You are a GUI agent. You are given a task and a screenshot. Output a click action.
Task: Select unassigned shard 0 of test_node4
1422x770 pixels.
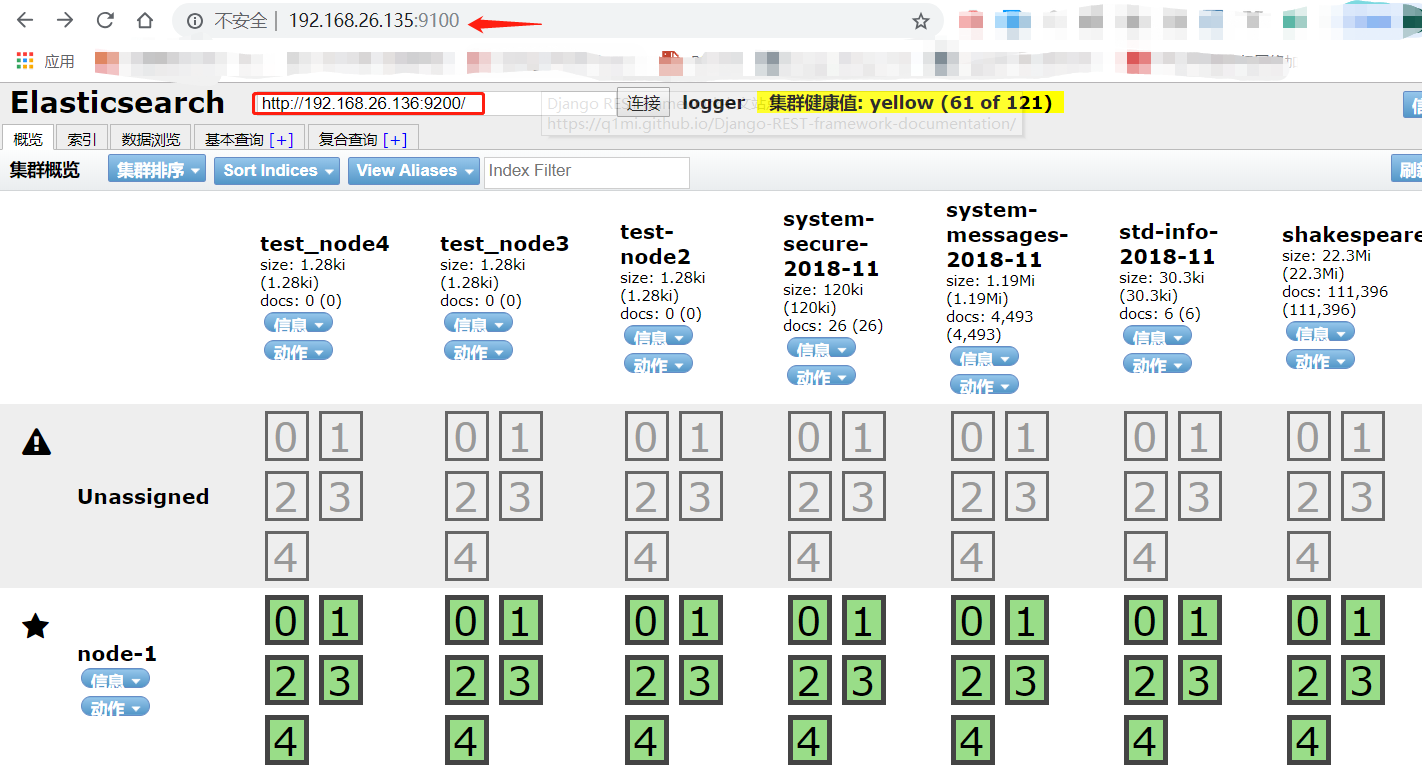point(286,437)
